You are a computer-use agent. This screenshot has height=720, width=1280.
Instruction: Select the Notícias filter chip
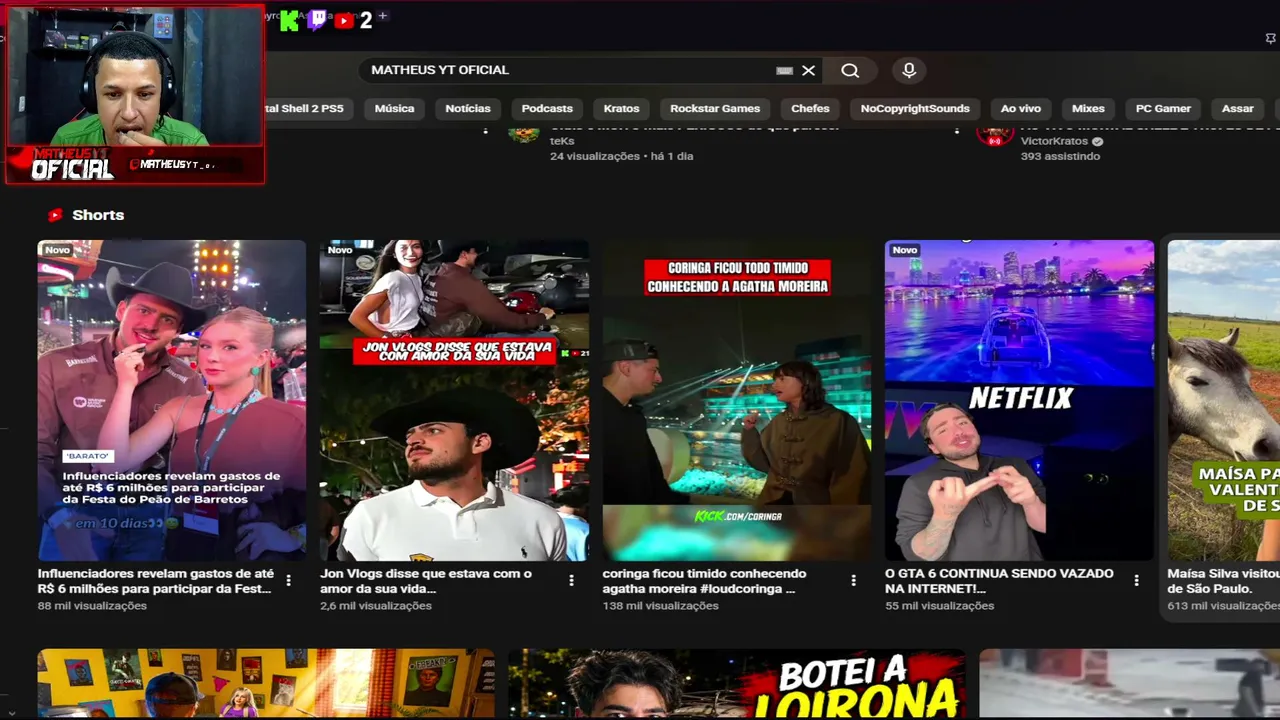(468, 108)
